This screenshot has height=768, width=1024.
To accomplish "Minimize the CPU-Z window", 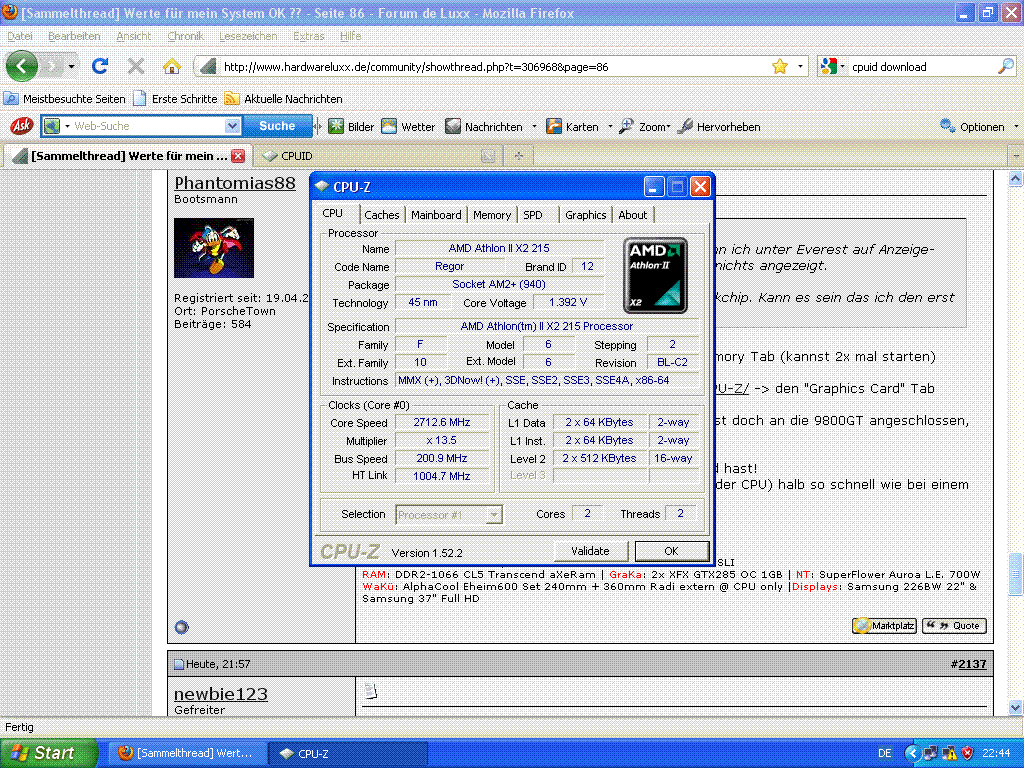I will click(x=654, y=187).
